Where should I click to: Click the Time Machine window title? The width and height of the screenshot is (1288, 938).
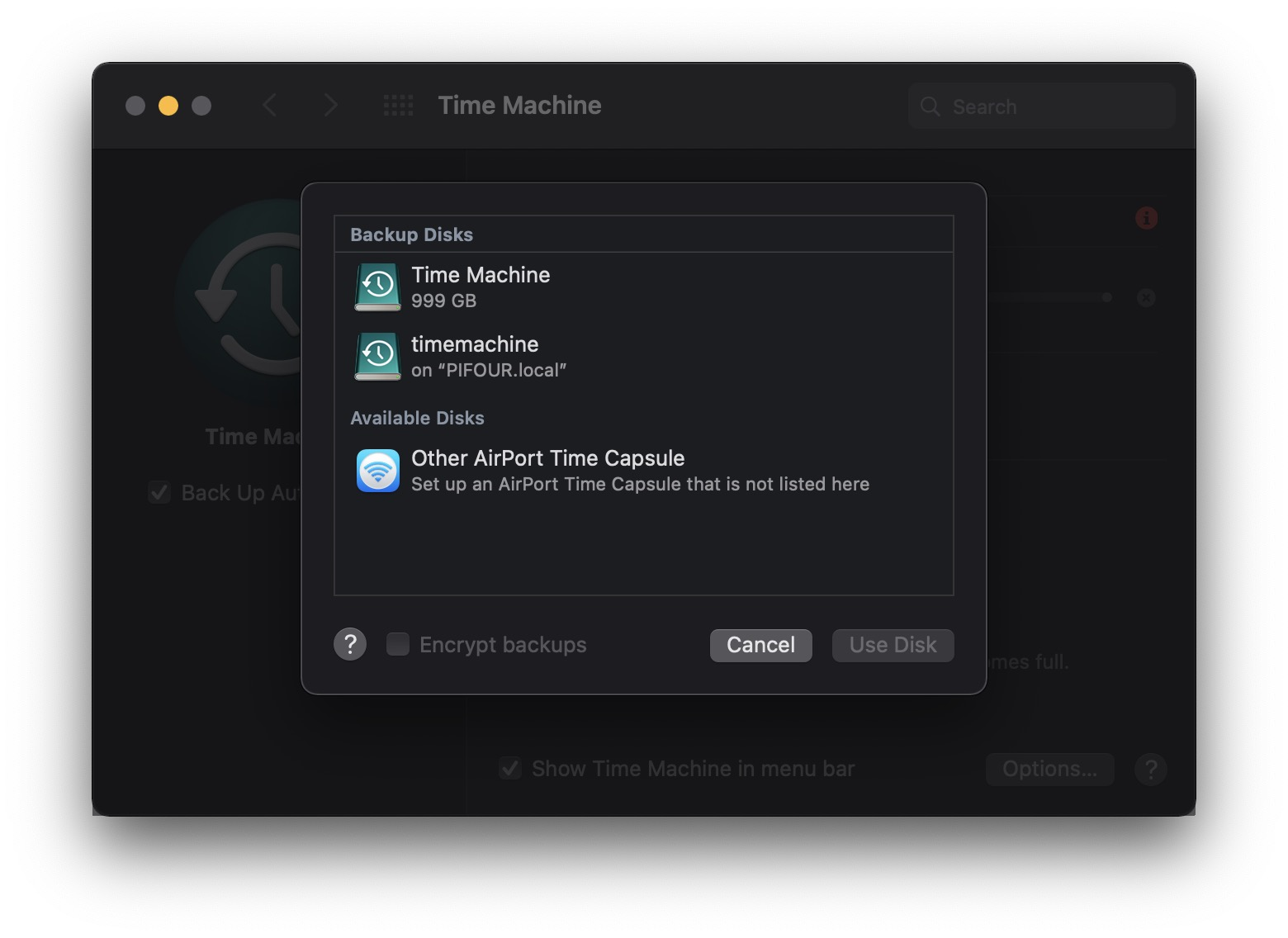pos(519,105)
